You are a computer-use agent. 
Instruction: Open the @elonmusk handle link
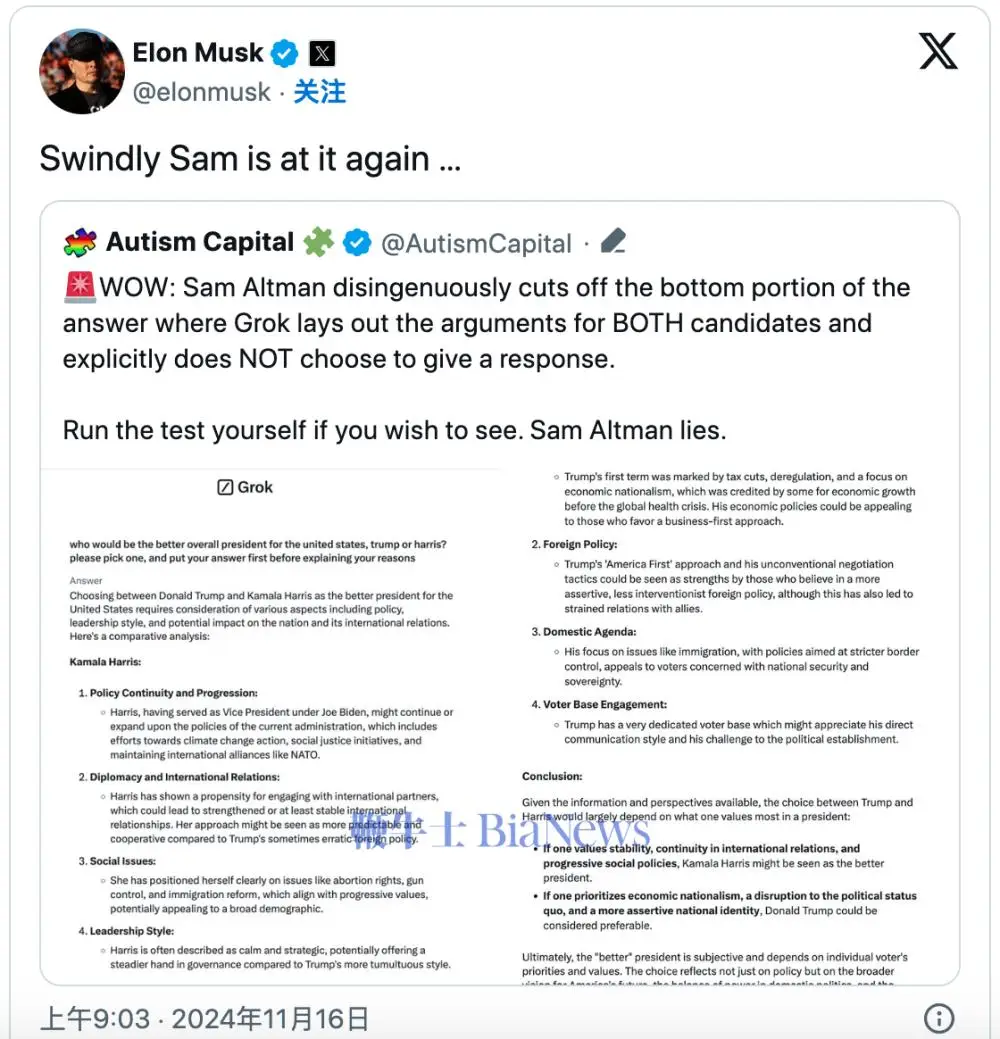(202, 92)
